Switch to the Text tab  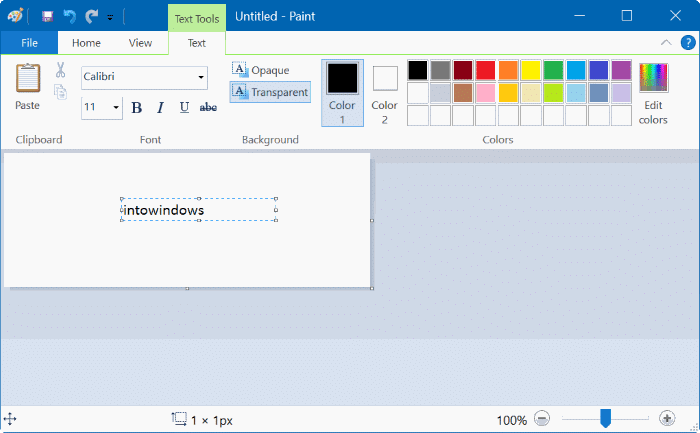(x=196, y=43)
